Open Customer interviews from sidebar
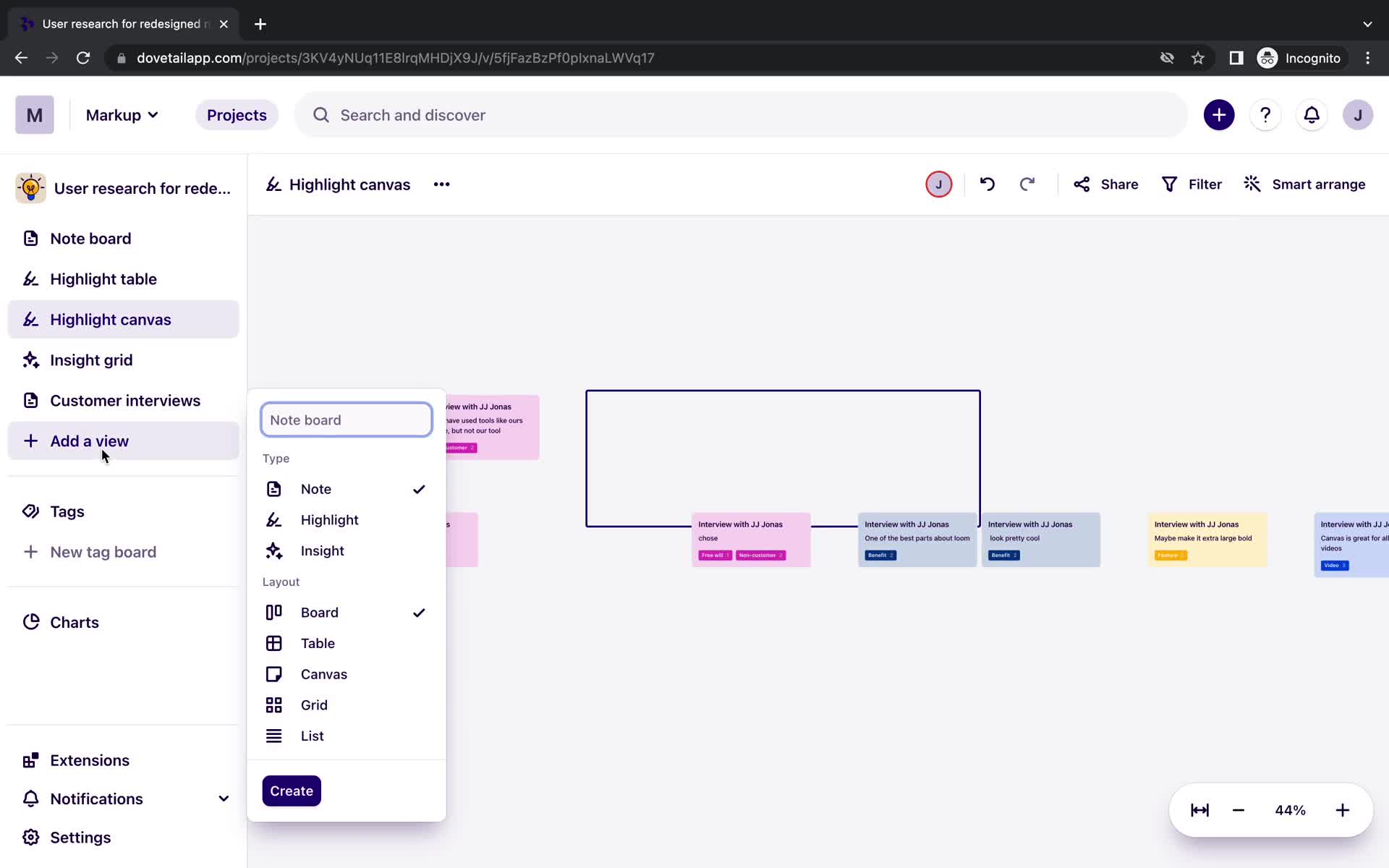The width and height of the screenshot is (1389, 868). [125, 400]
